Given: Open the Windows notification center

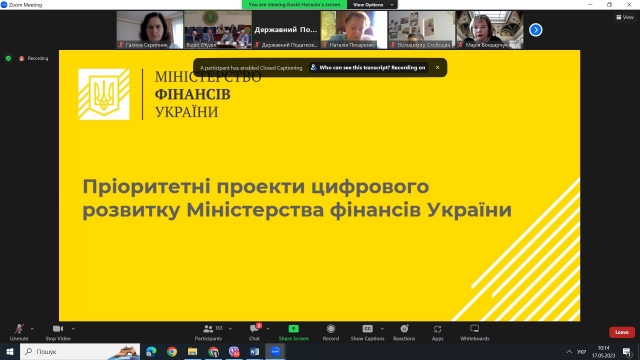Looking at the screenshot, I should click(627, 351).
